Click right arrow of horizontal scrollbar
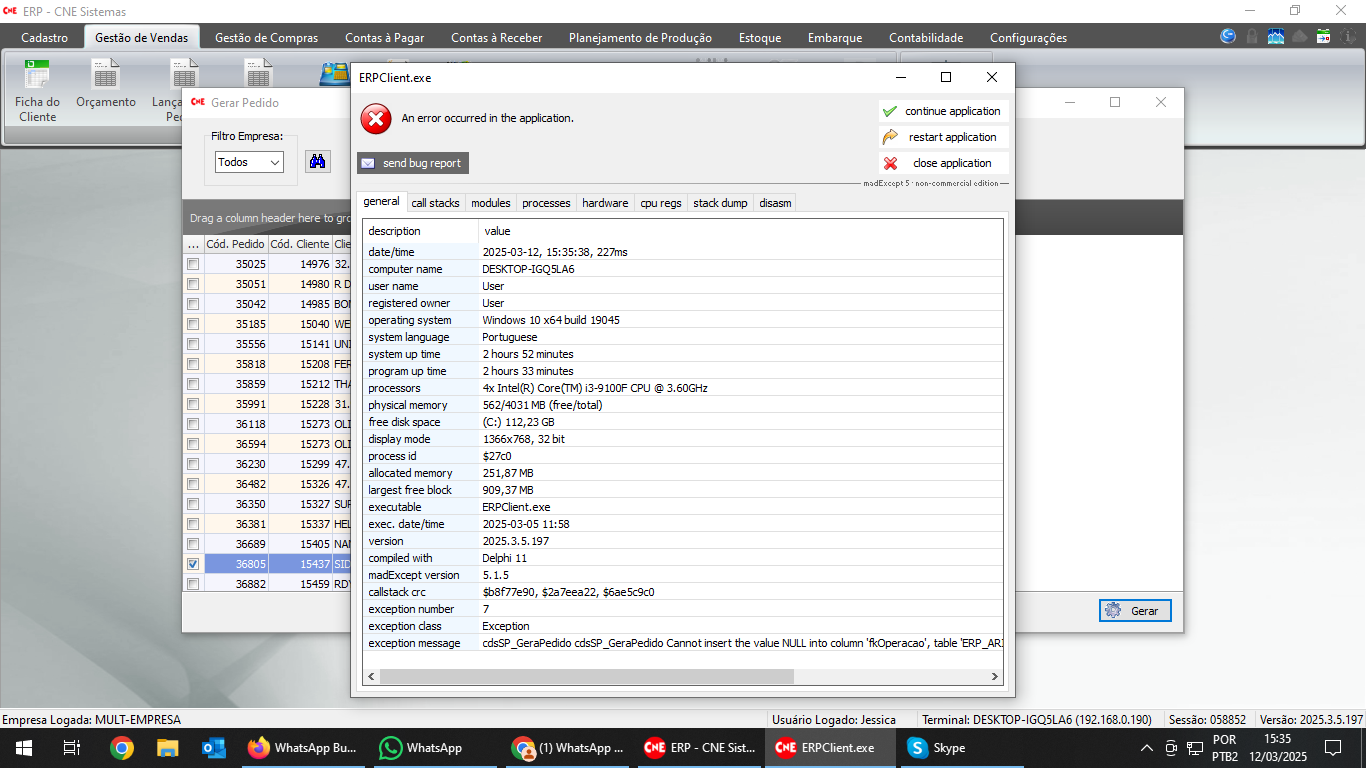The width and height of the screenshot is (1366, 768). pos(995,677)
